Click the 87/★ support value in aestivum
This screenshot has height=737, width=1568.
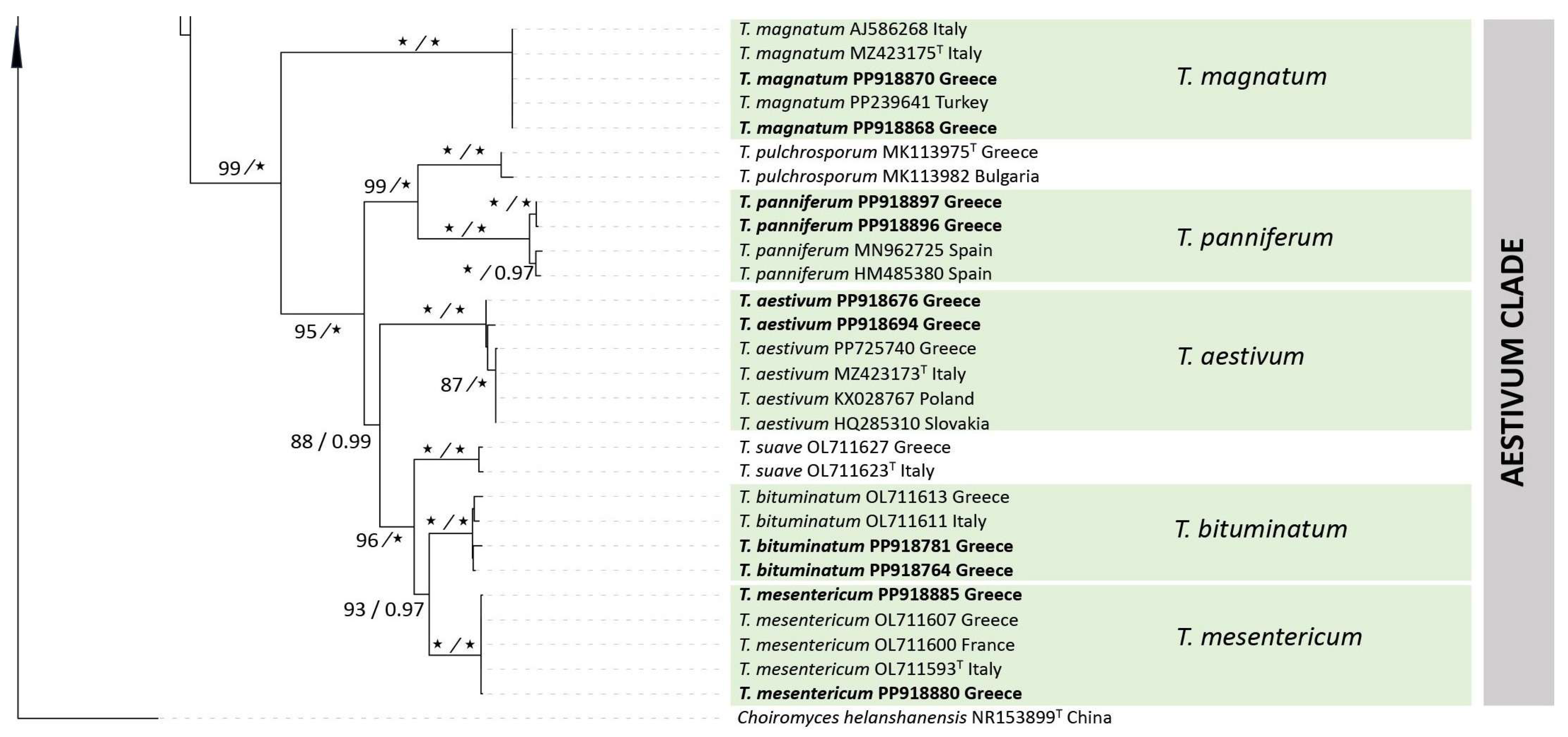464,385
